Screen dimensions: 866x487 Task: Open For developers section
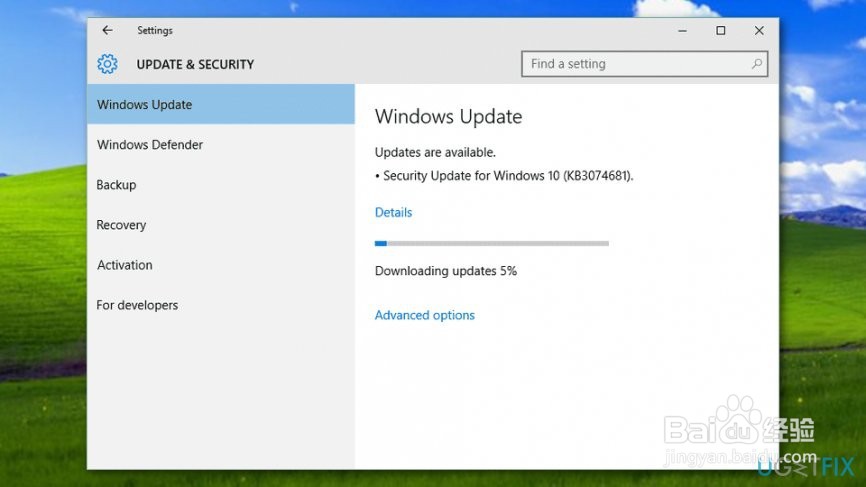tap(221, 305)
